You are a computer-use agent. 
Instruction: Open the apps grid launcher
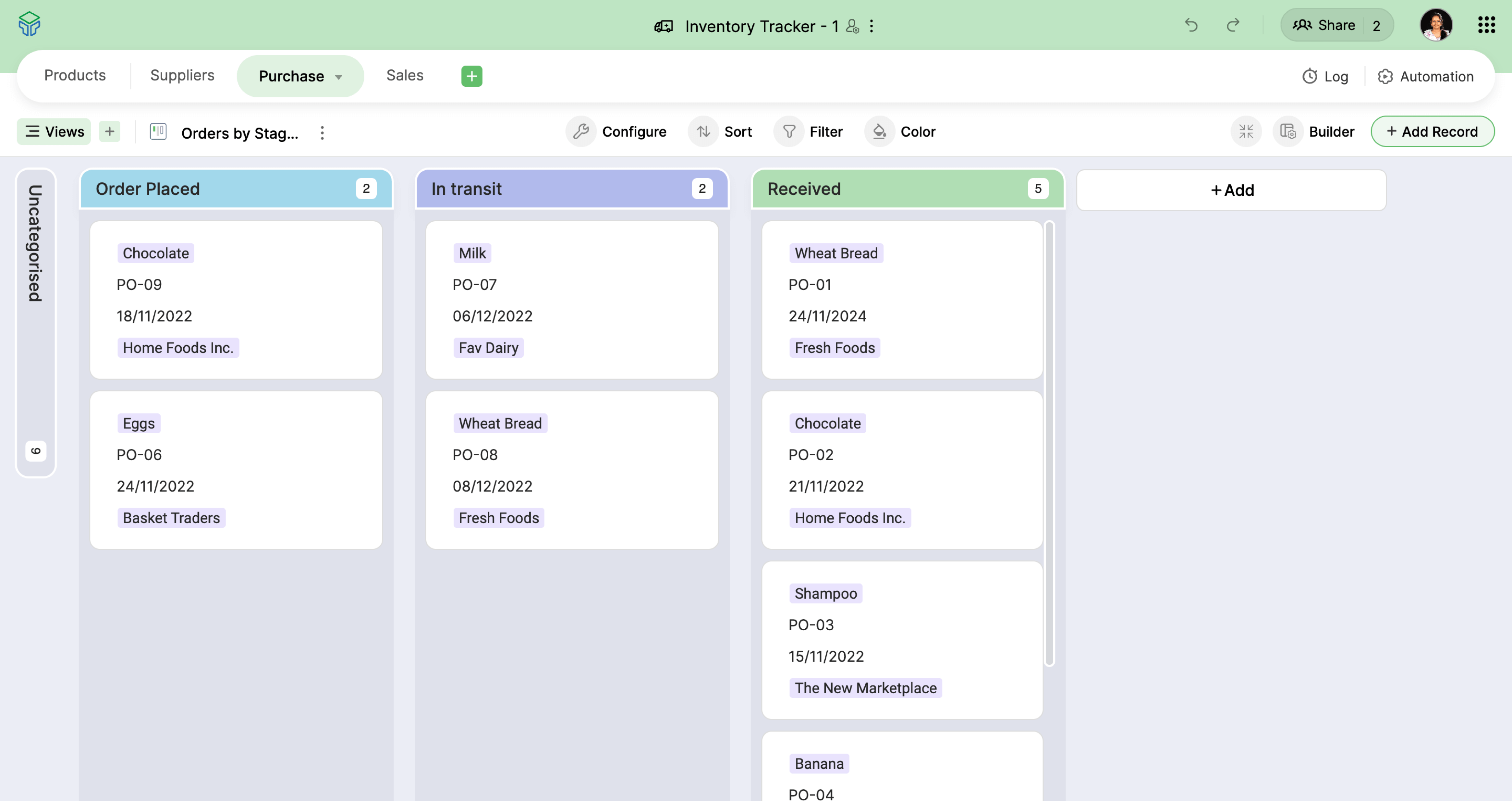(1486, 25)
